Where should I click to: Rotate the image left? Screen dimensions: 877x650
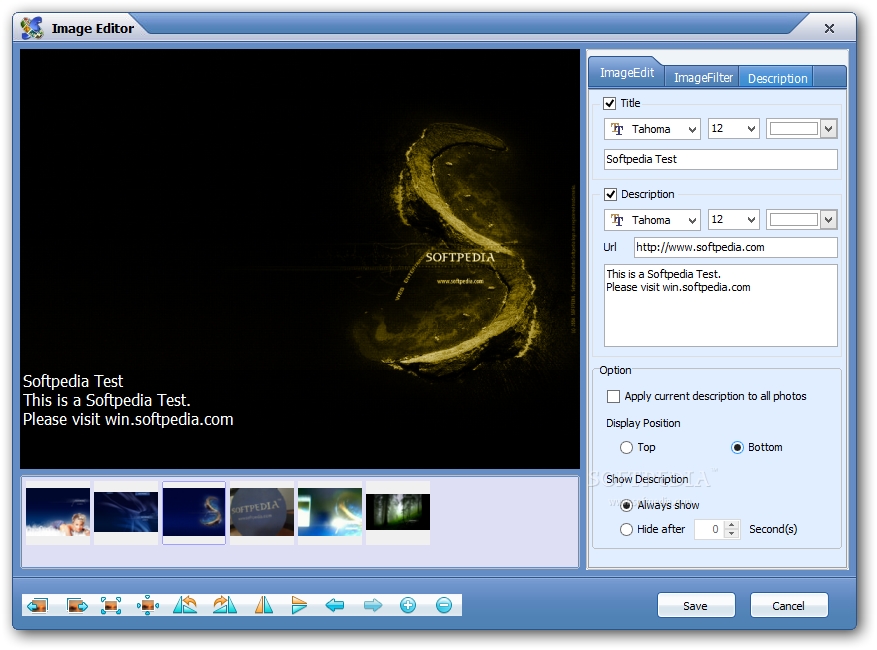click(x=185, y=605)
